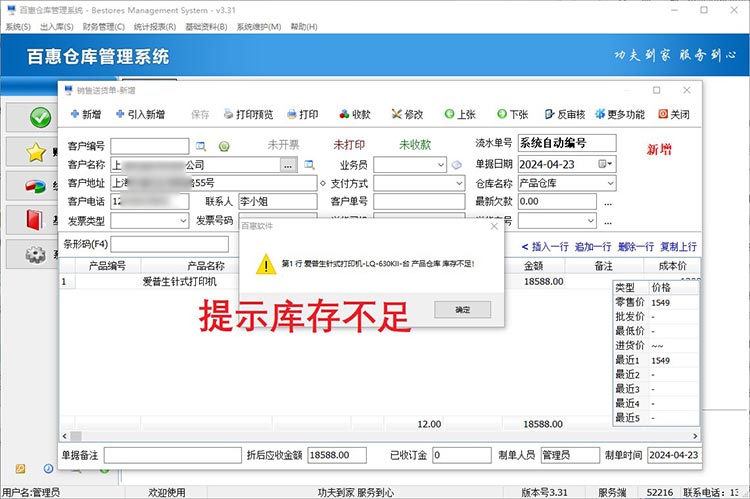
Task: Open the 财务管理(C) menu
Action: (104, 27)
